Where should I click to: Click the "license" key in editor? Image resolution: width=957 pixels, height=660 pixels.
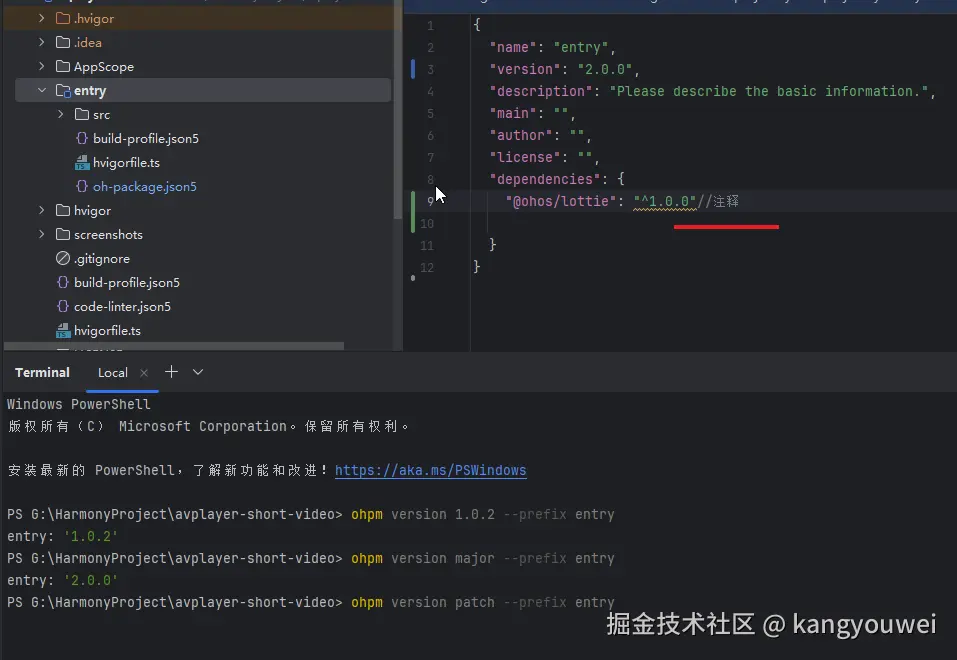[x=525, y=157]
